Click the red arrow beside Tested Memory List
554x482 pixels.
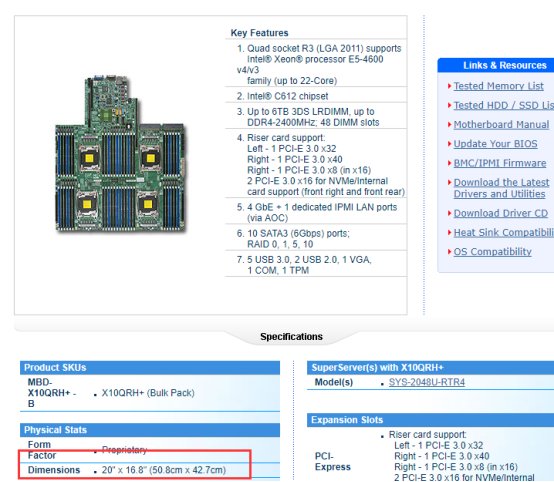449,86
